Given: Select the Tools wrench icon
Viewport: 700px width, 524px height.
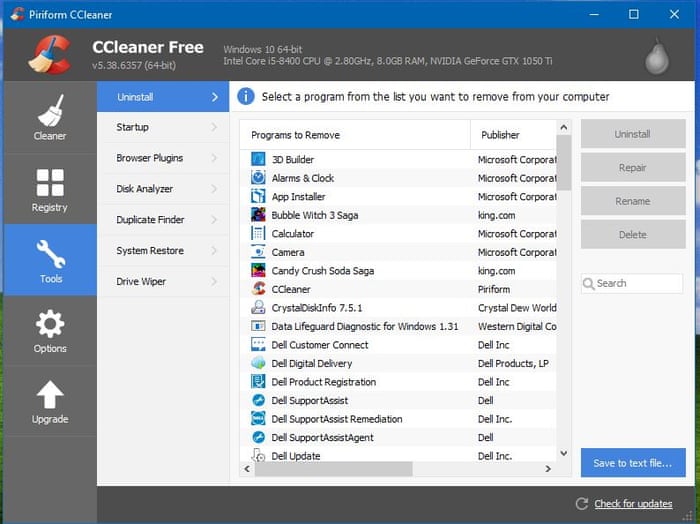Looking at the screenshot, I should pyautogui.click(x=50, y=255).
